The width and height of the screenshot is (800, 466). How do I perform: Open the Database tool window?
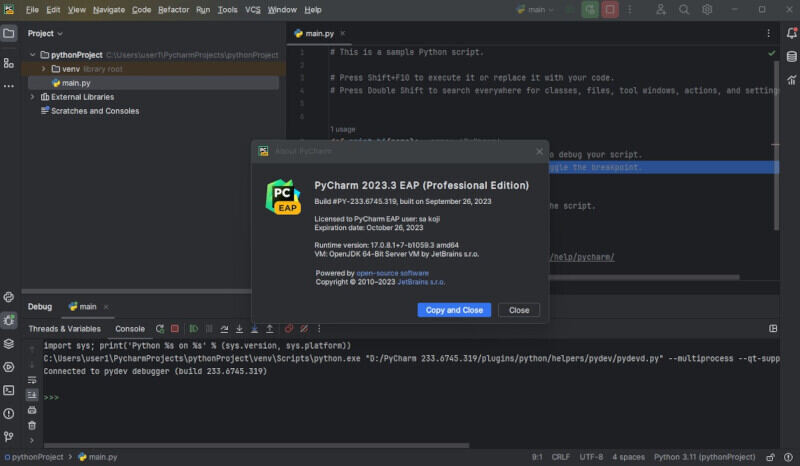[x=791, y=57]
